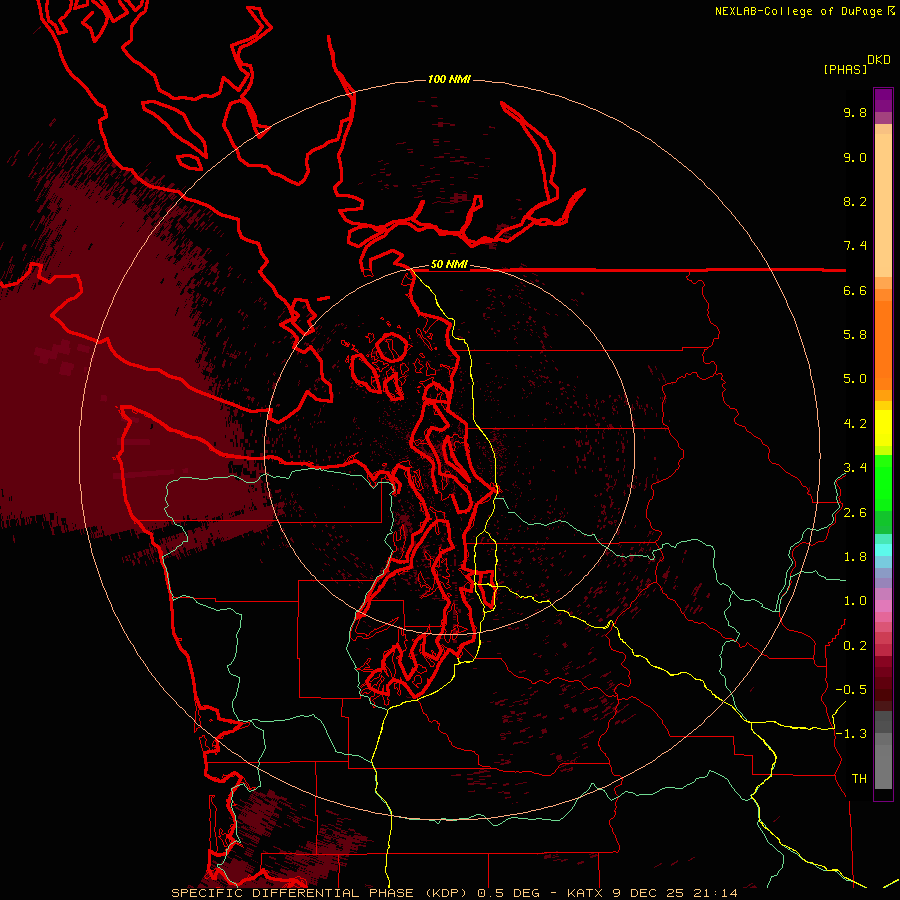Click the 5.0 value on color scale

(855, 379)
